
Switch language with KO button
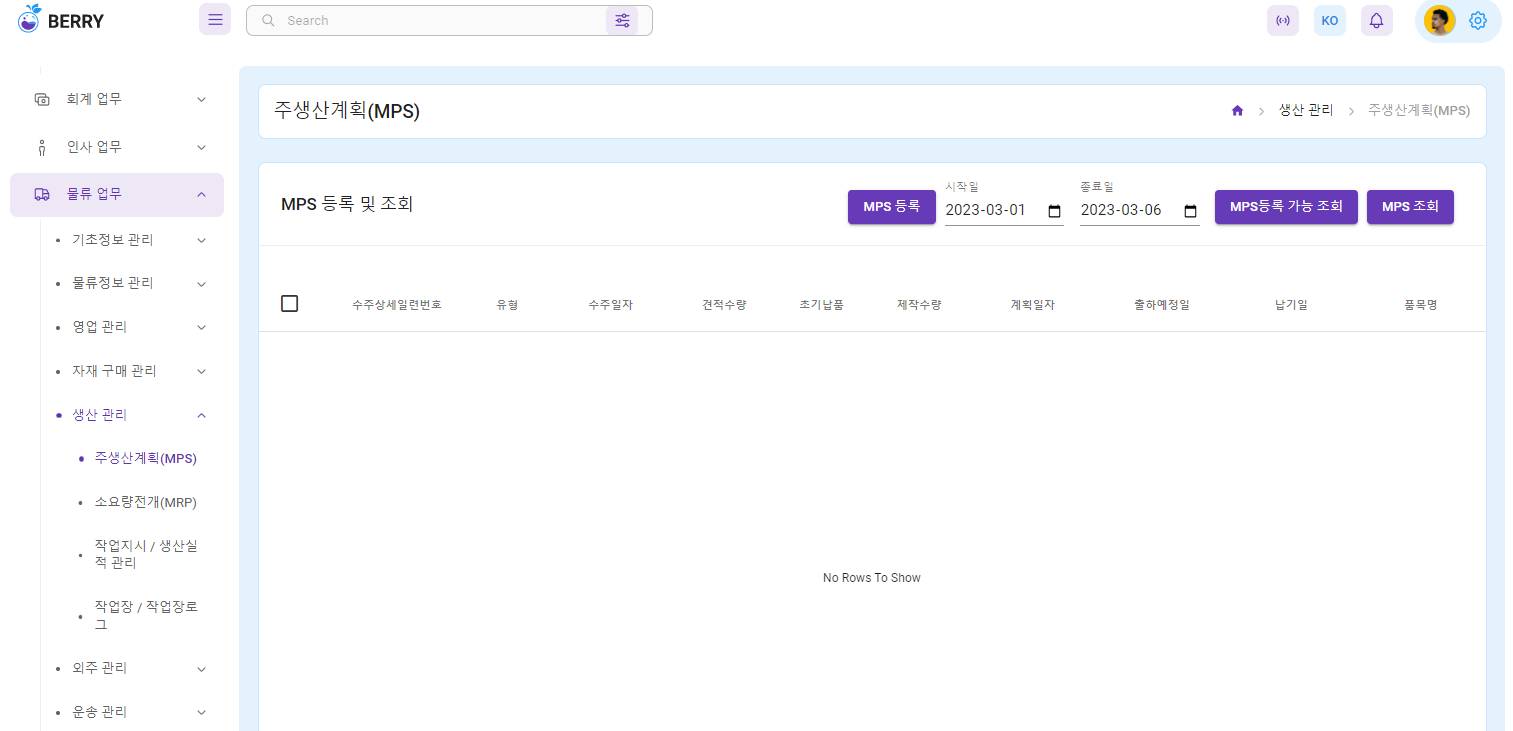tap(1330, 20)
